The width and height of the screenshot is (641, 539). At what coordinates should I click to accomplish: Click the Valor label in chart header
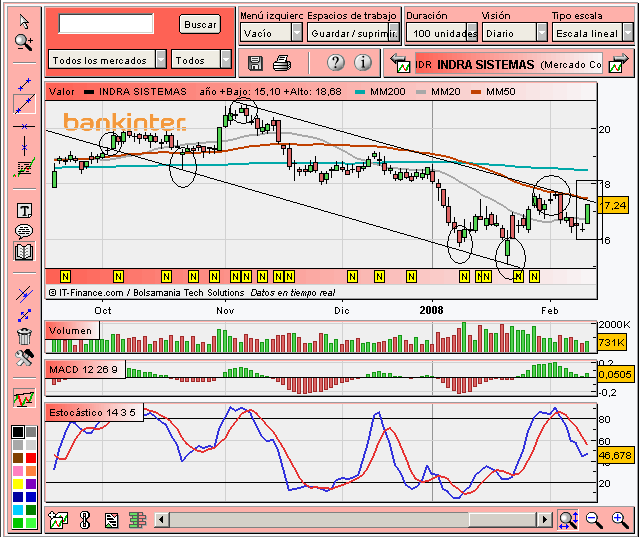point(61,92)
